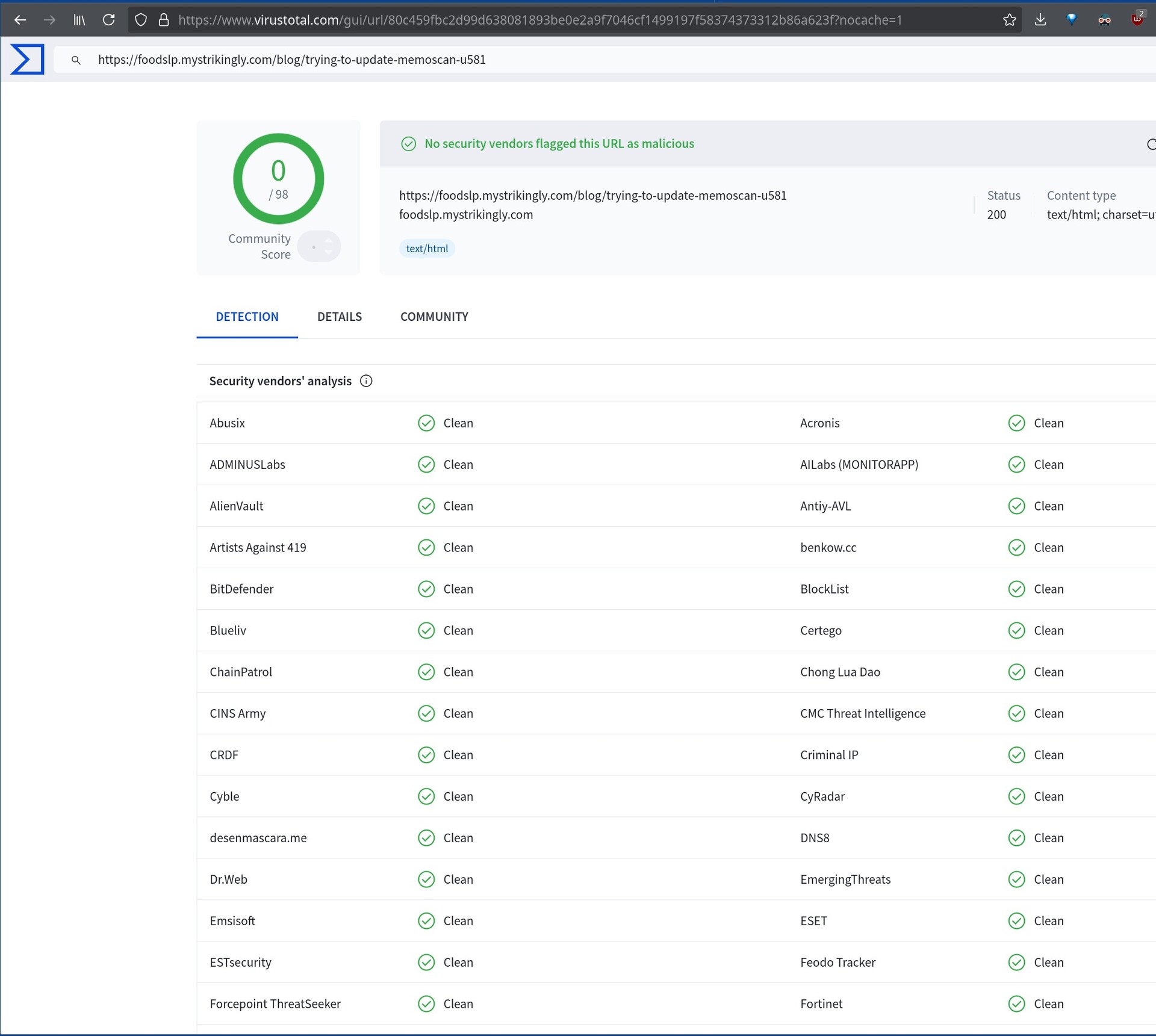The image size is (1156, 1036).
Task: Bookmark this page with star icon
Action: point(1010,20)
